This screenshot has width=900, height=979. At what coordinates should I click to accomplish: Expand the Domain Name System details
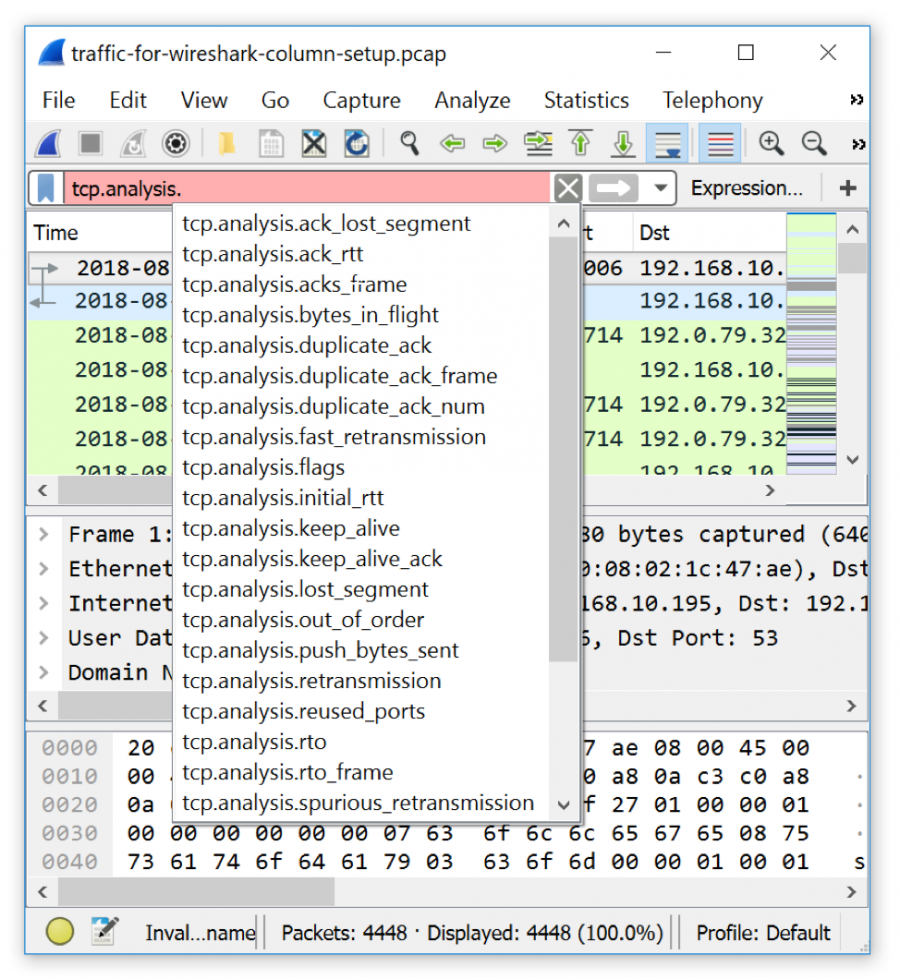click(x=43, y=673)
